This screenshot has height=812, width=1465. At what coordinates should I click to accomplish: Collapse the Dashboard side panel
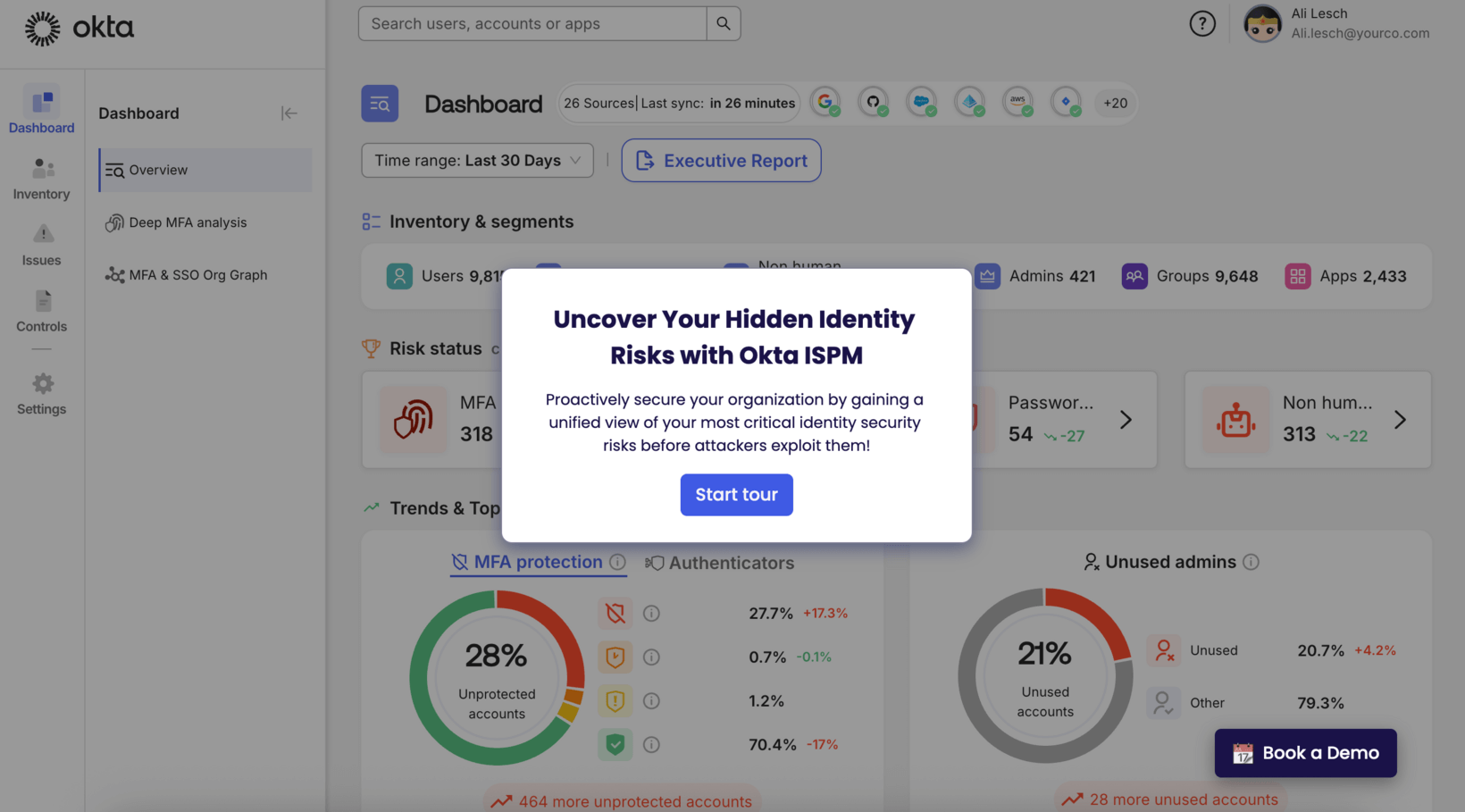(x=289, y=113)
